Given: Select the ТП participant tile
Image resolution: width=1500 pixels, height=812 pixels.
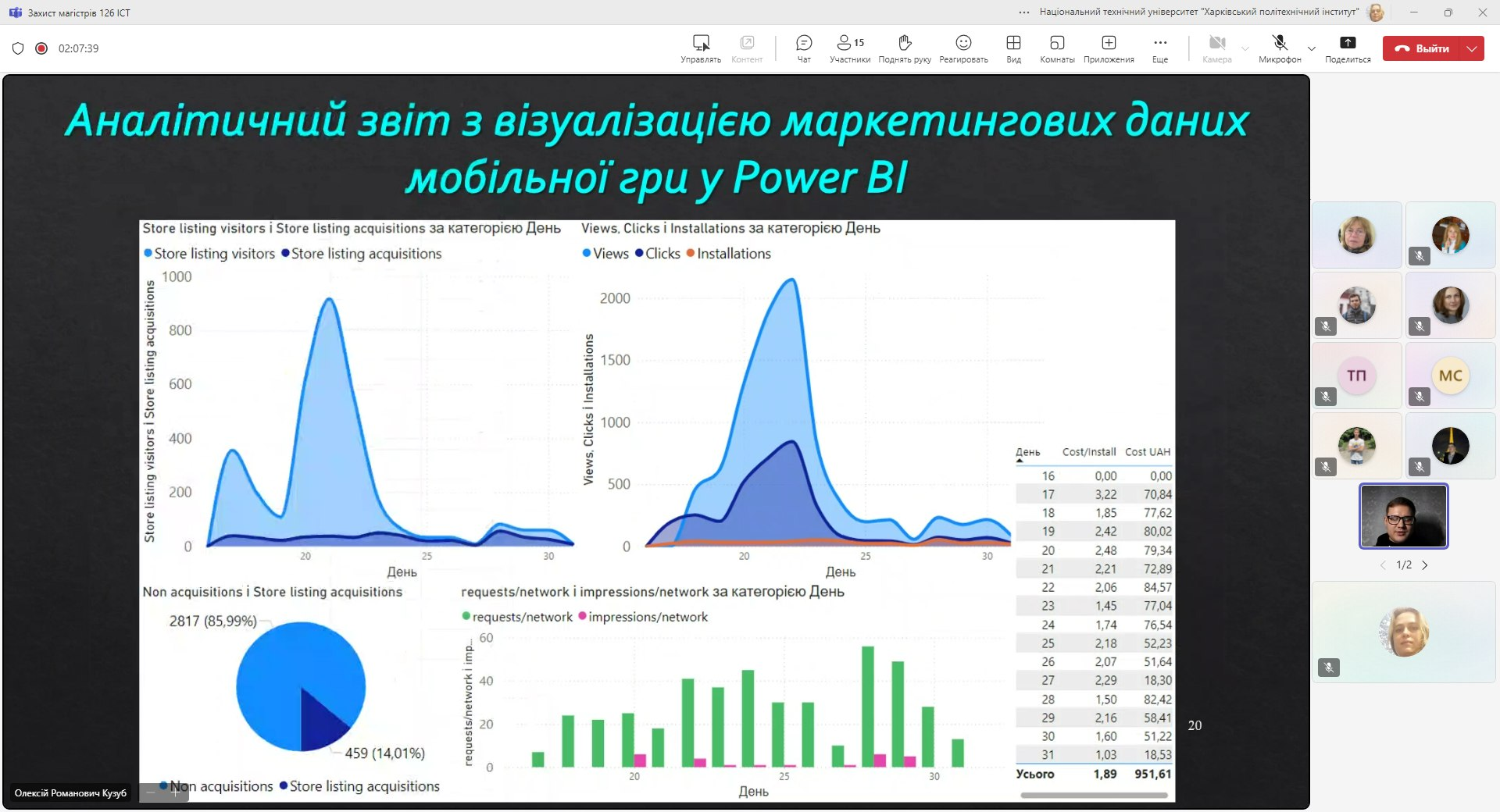Looking at the screenshot, I should point(1357,376).
